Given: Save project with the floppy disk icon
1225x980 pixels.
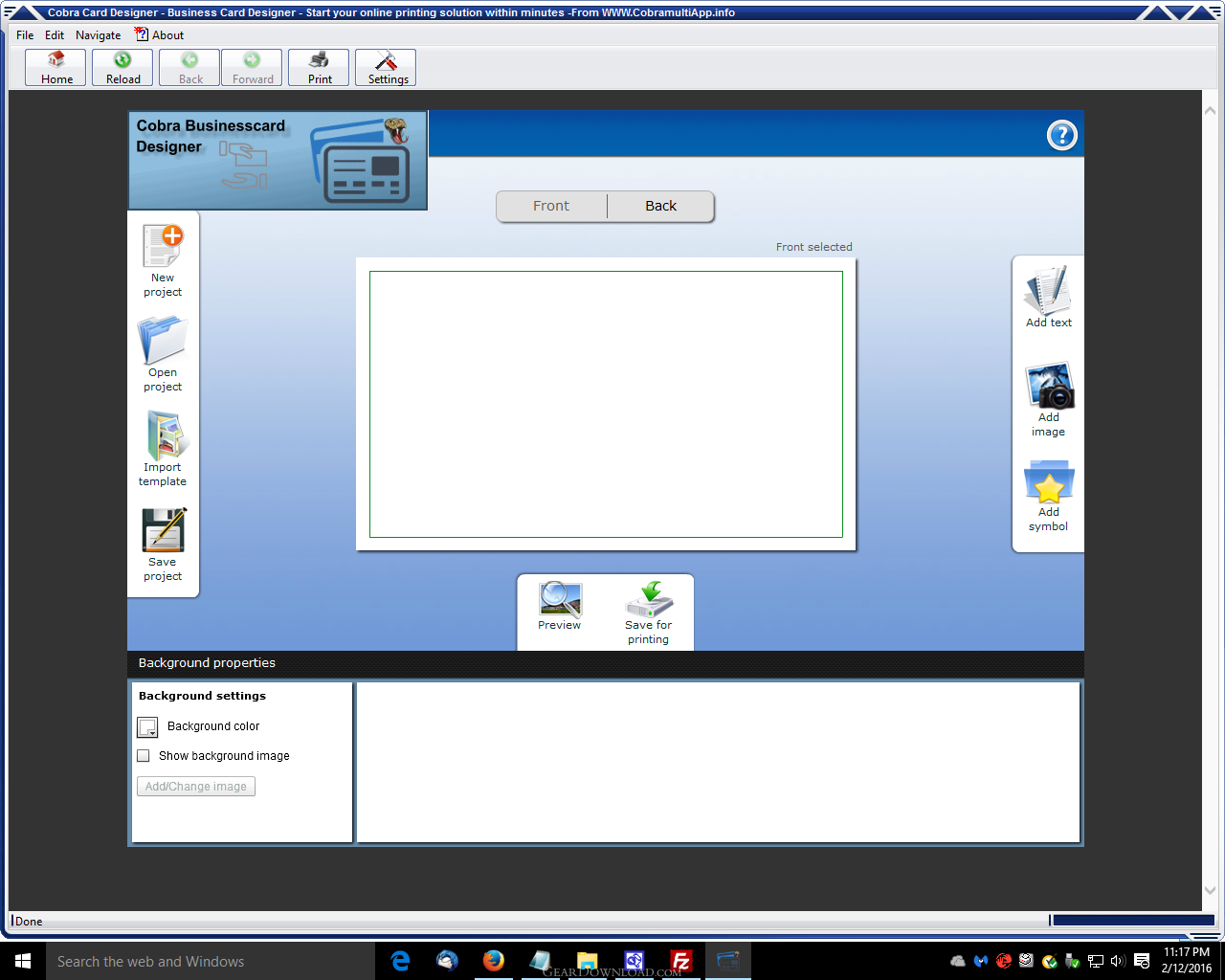Looking at the screenshot, I should pos(163,545).
